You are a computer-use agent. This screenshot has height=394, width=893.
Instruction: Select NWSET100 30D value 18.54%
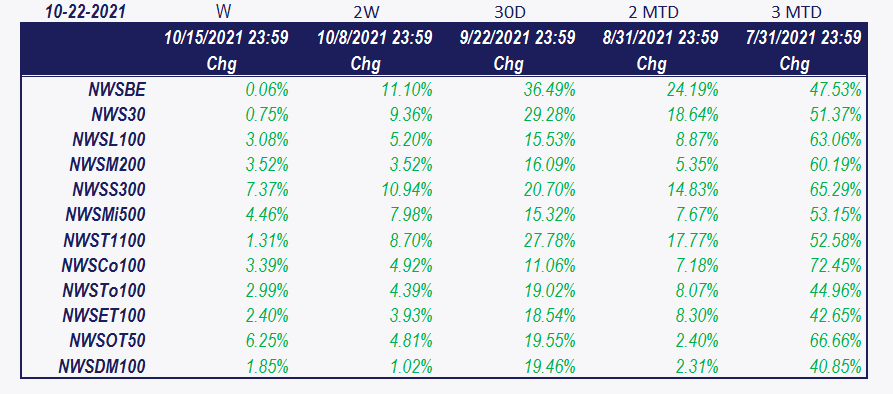[x=549, y=315]
